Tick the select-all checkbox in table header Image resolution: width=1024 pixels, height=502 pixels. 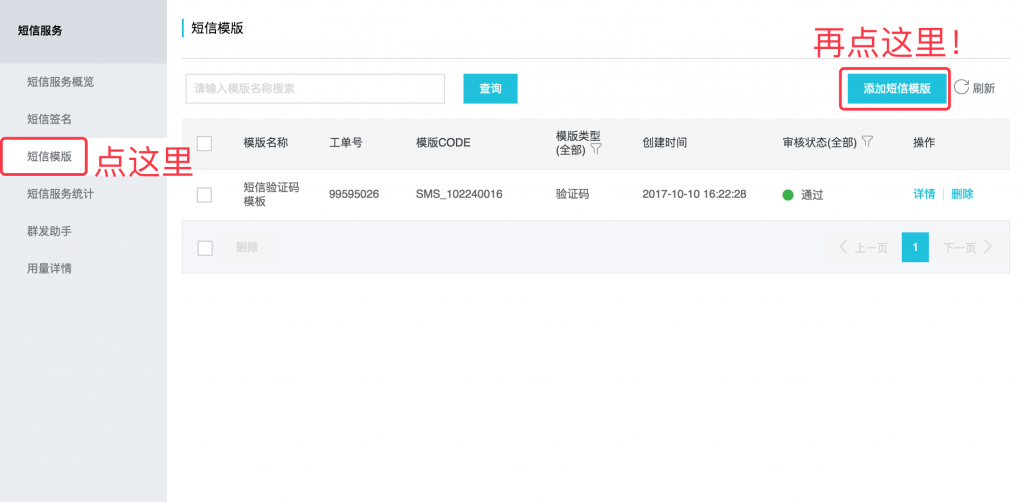click(205, 143)
